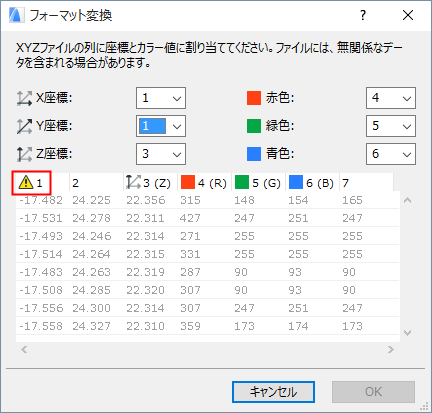Open the Z座標 column dropdown
Viewport: 432px width, 413px height.
click(161, 154)
